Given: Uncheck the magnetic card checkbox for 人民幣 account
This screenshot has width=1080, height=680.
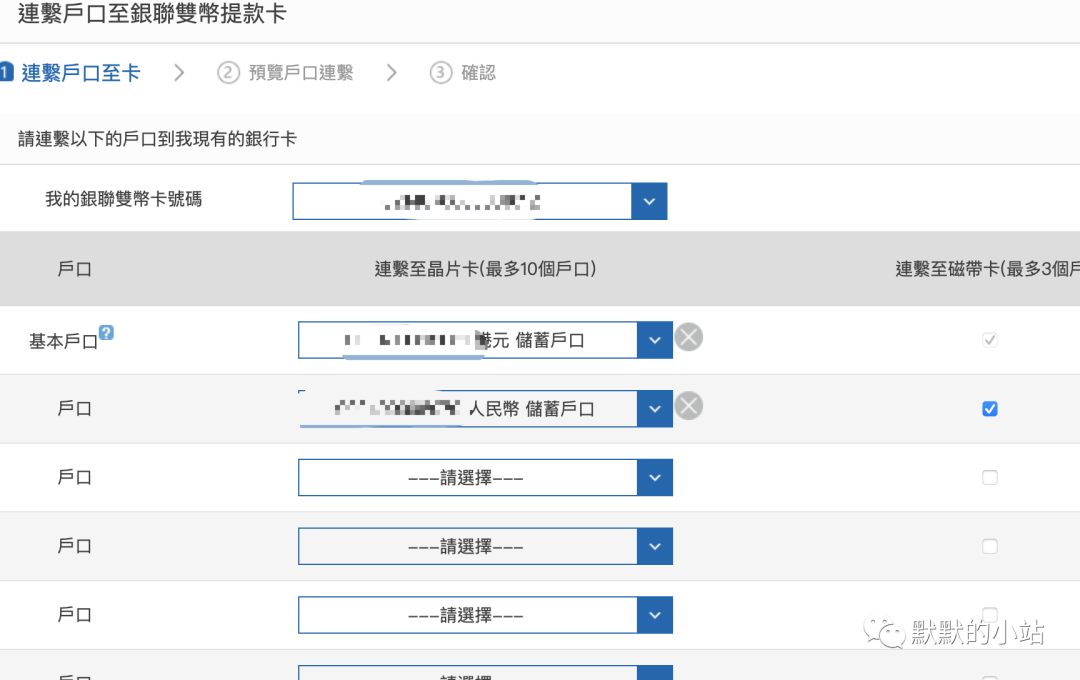Looking at the screenshot, I should pos(989,408).
